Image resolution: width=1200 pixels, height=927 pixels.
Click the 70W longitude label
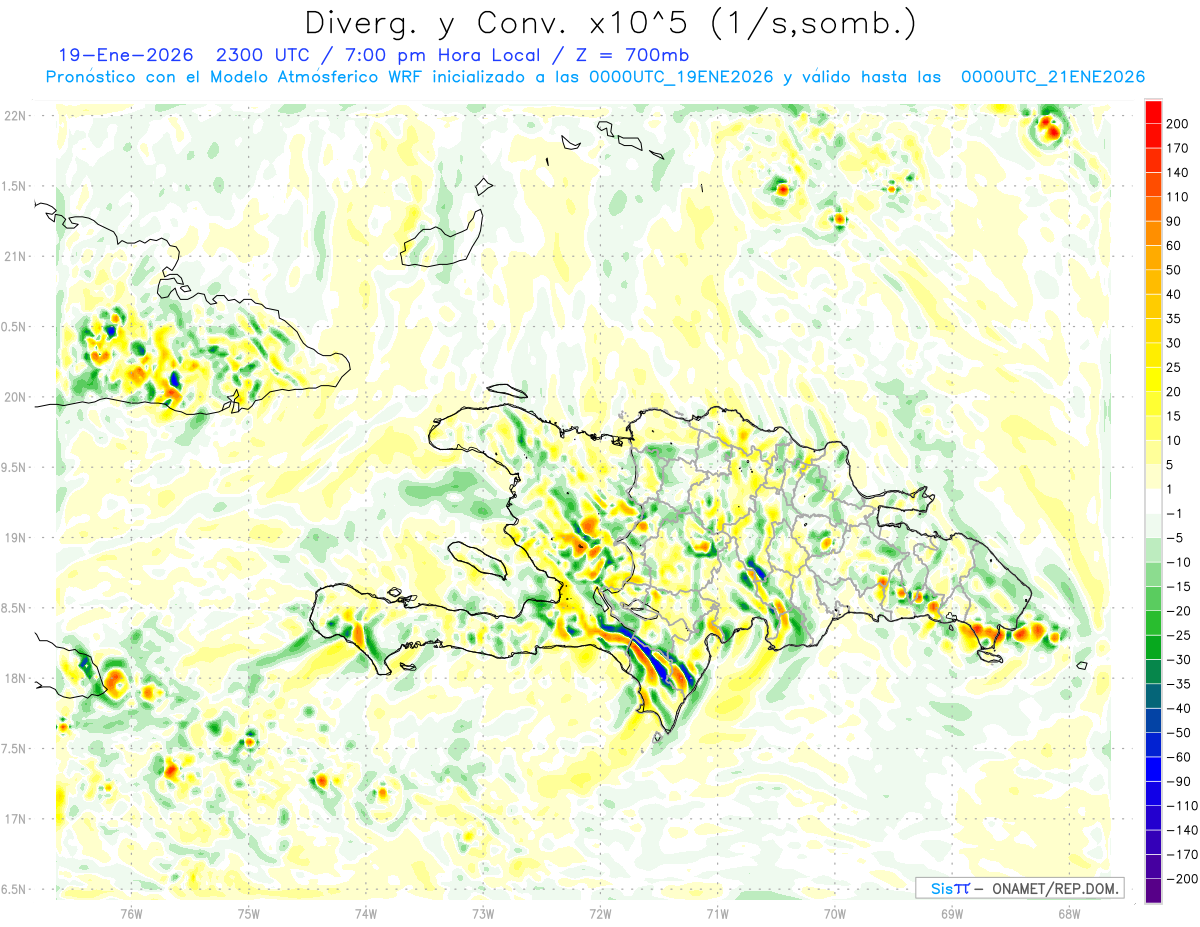(835, 913)
